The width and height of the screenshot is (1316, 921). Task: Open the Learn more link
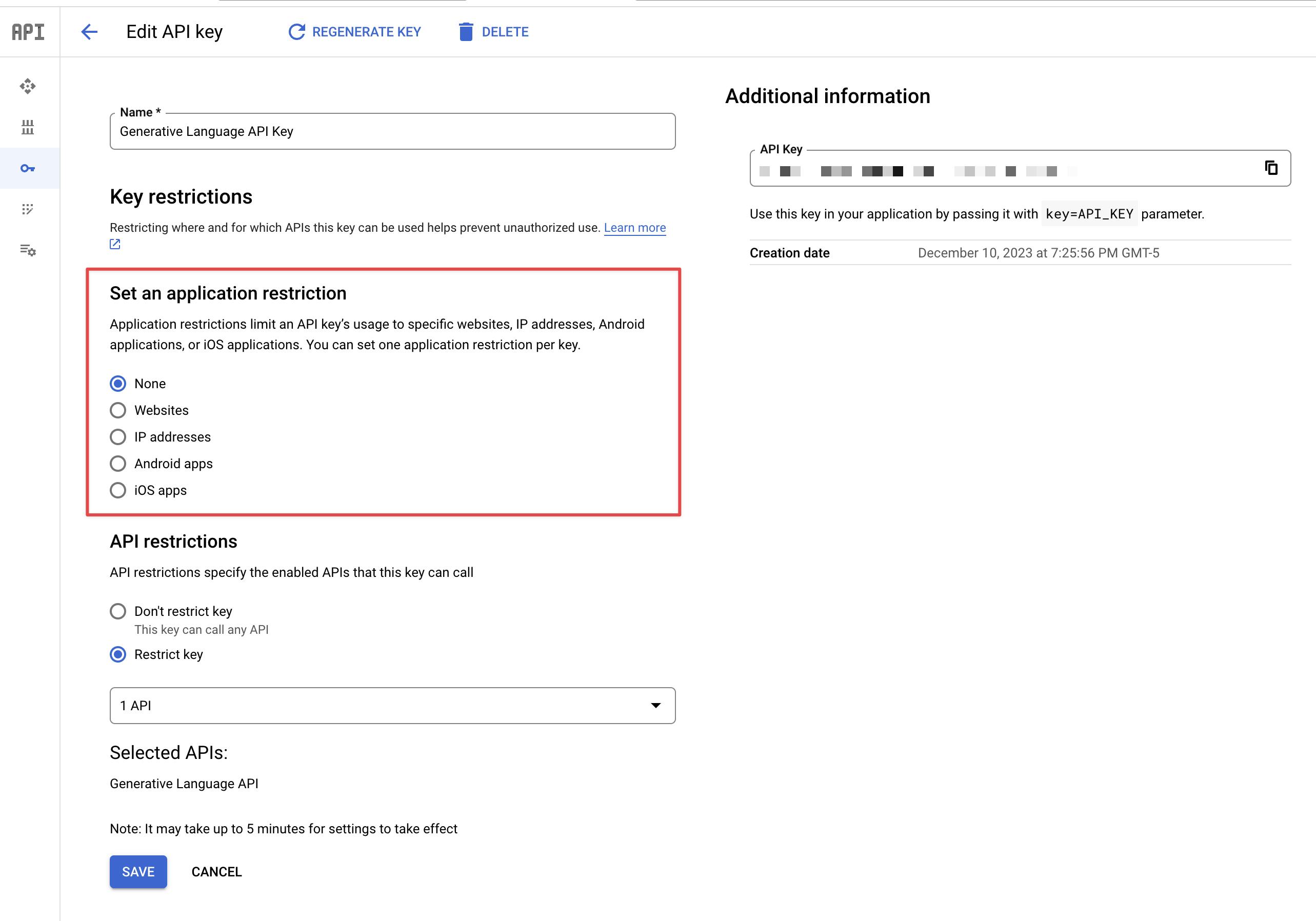pyautogui.click(x=634, y=228)
